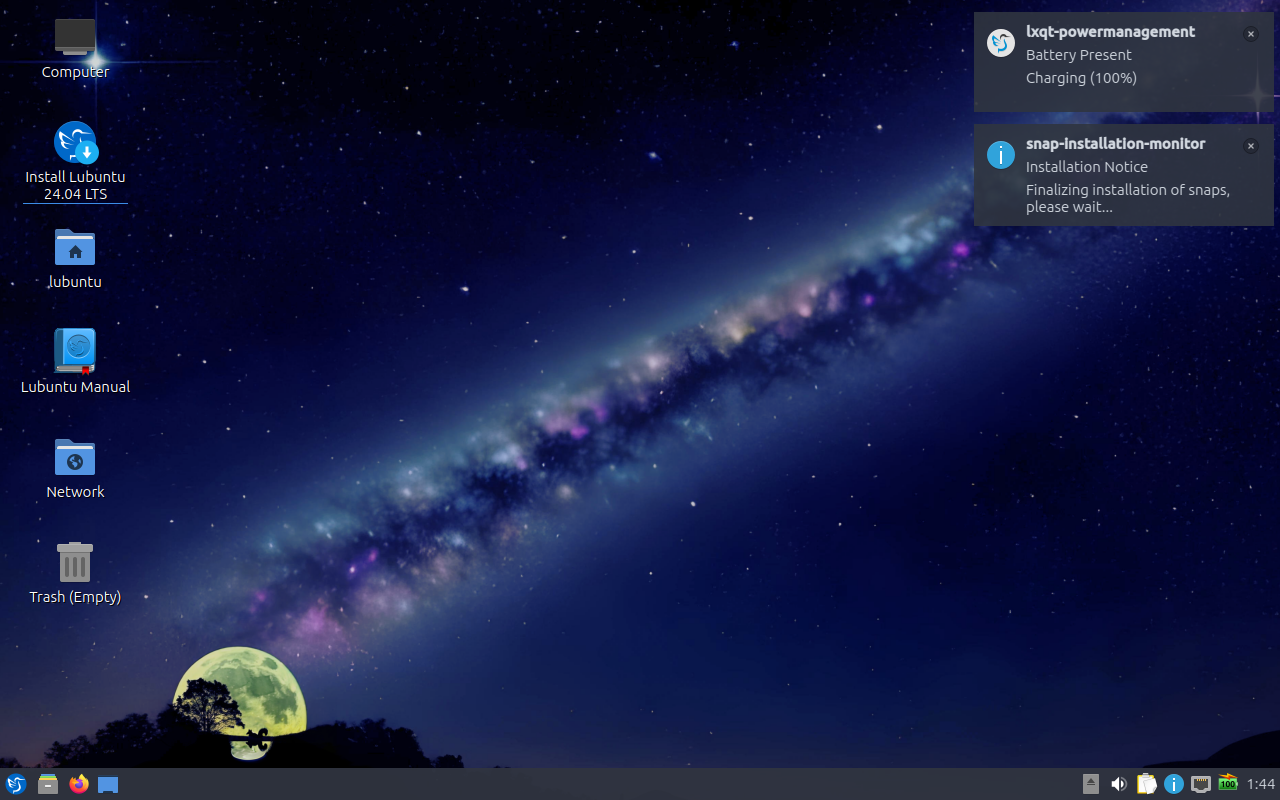
Task: Open the Qlipper clipboard manager in the tray
Action: click(1146, 784)
